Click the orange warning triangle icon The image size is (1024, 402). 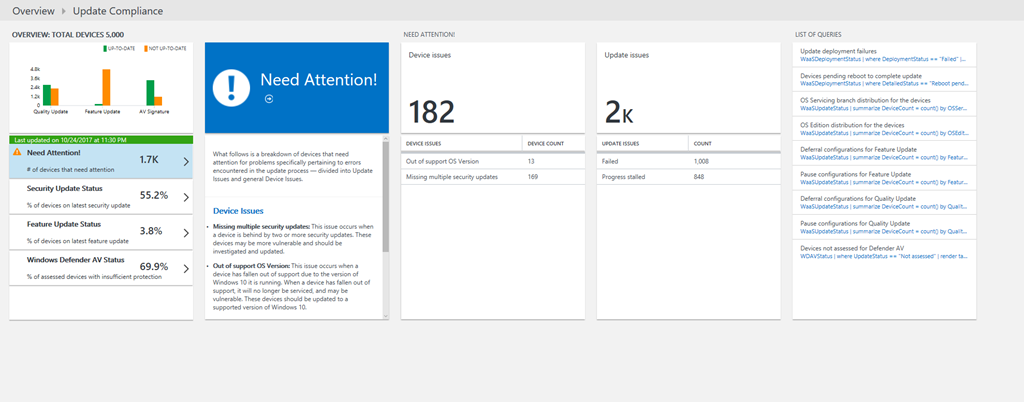[16, 153]
